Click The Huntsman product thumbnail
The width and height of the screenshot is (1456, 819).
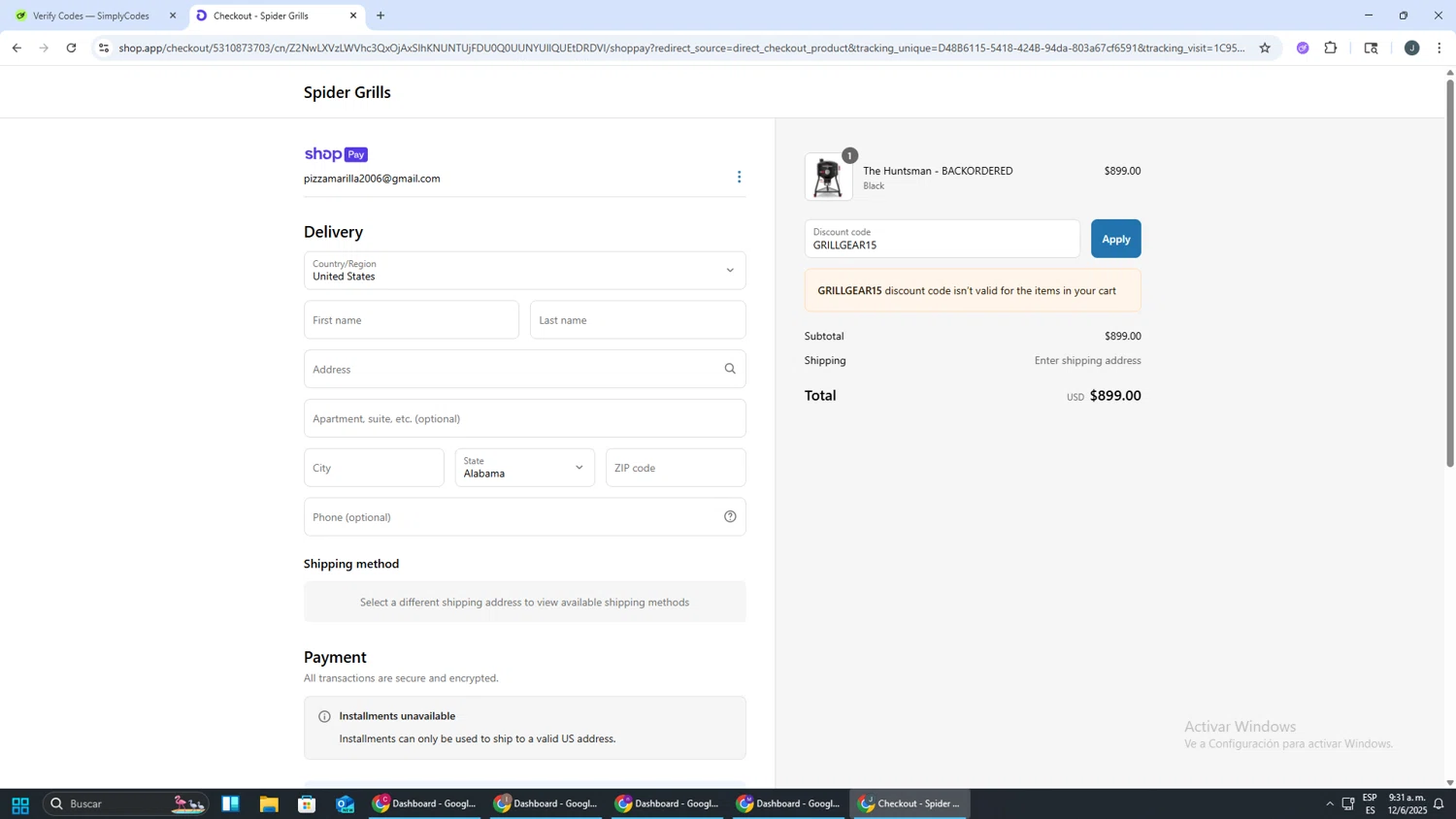click(828, 178)
